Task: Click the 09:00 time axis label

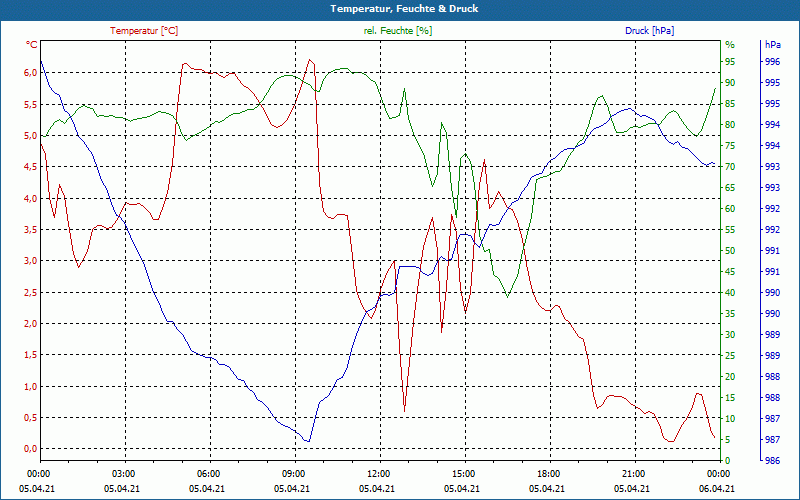Action: (293, 473)
